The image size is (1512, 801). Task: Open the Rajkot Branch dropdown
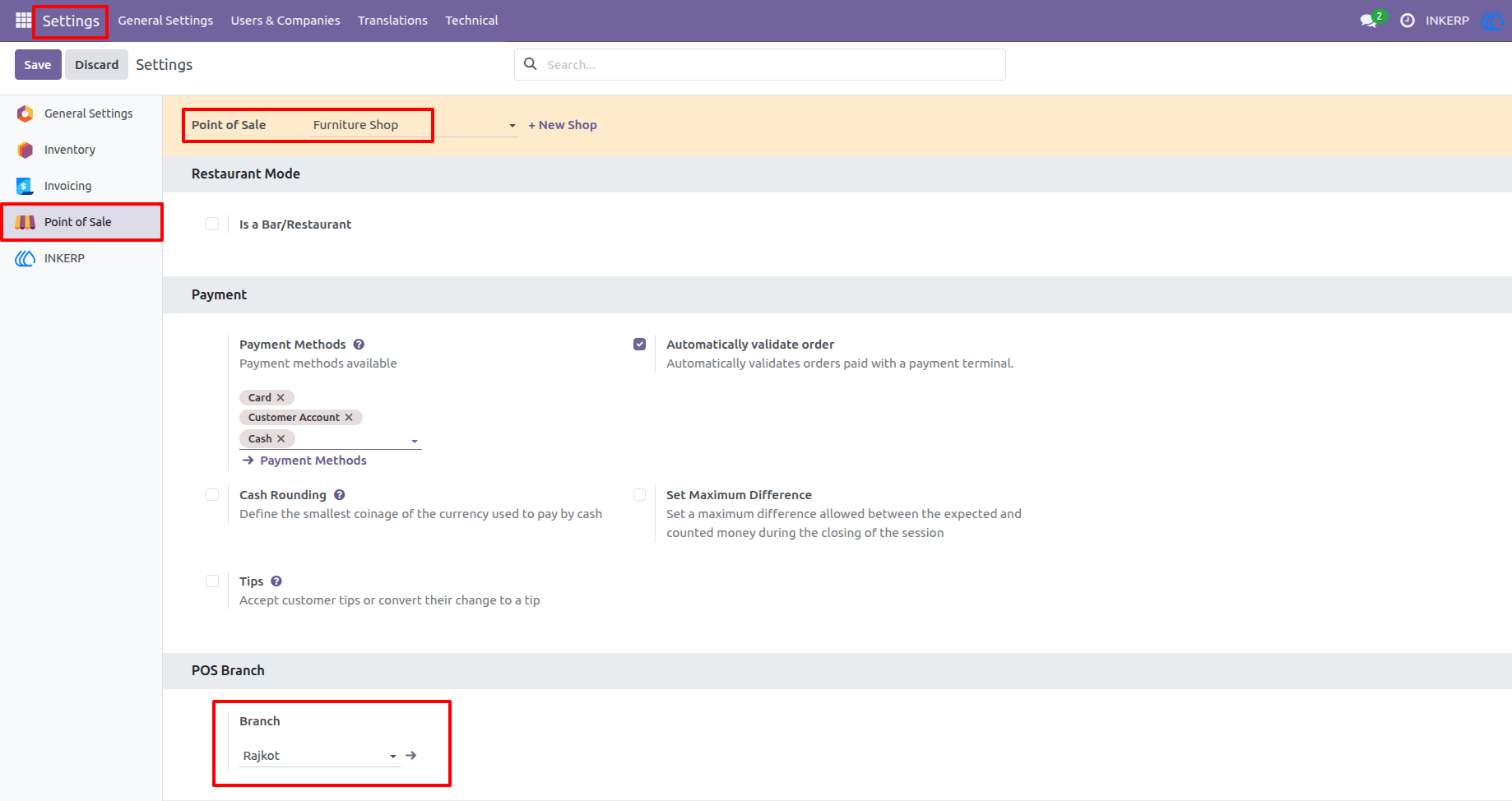click(x=393, y=757)
